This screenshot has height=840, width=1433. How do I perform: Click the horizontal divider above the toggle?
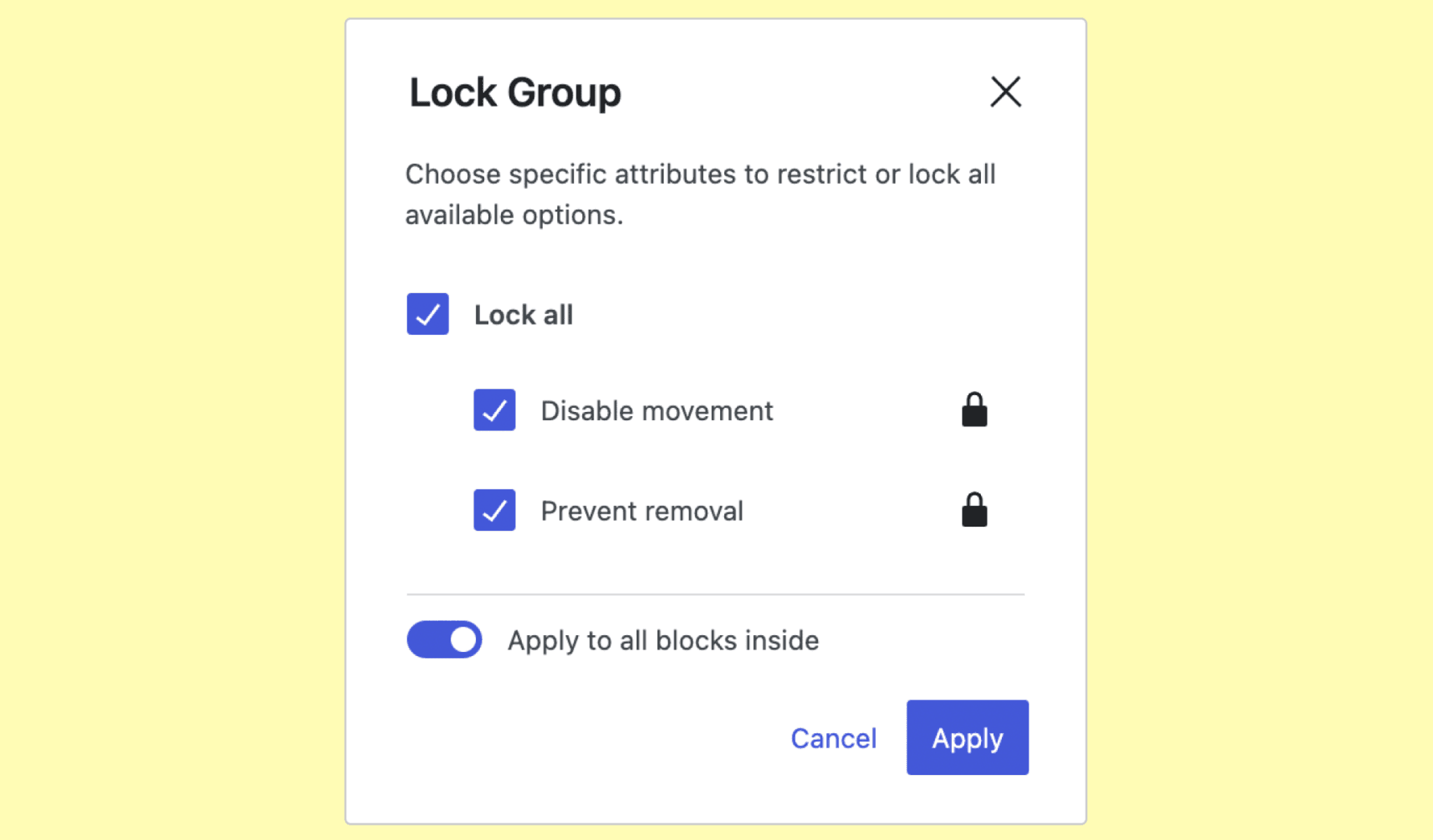coord(715,594)
